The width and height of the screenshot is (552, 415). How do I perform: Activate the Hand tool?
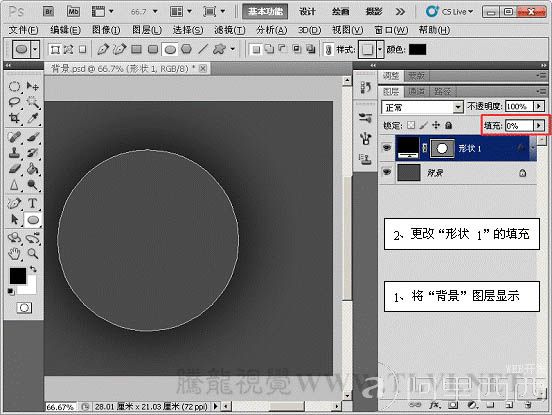(x=14, y=253)
